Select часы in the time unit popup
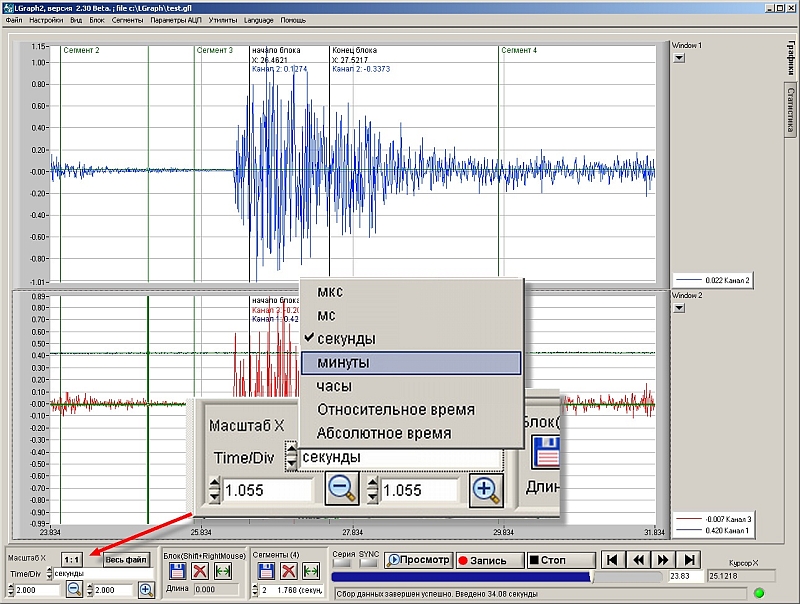Viewport: 800px width, 604px height. [411, 386]
